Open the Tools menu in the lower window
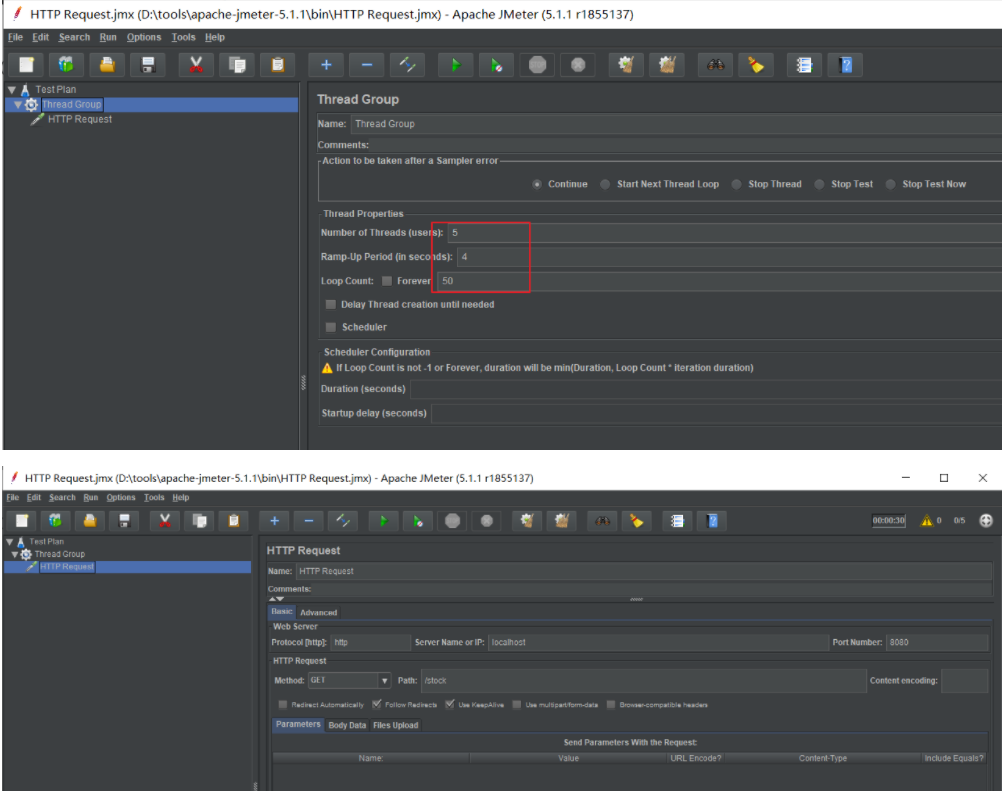 pos(154,498)
